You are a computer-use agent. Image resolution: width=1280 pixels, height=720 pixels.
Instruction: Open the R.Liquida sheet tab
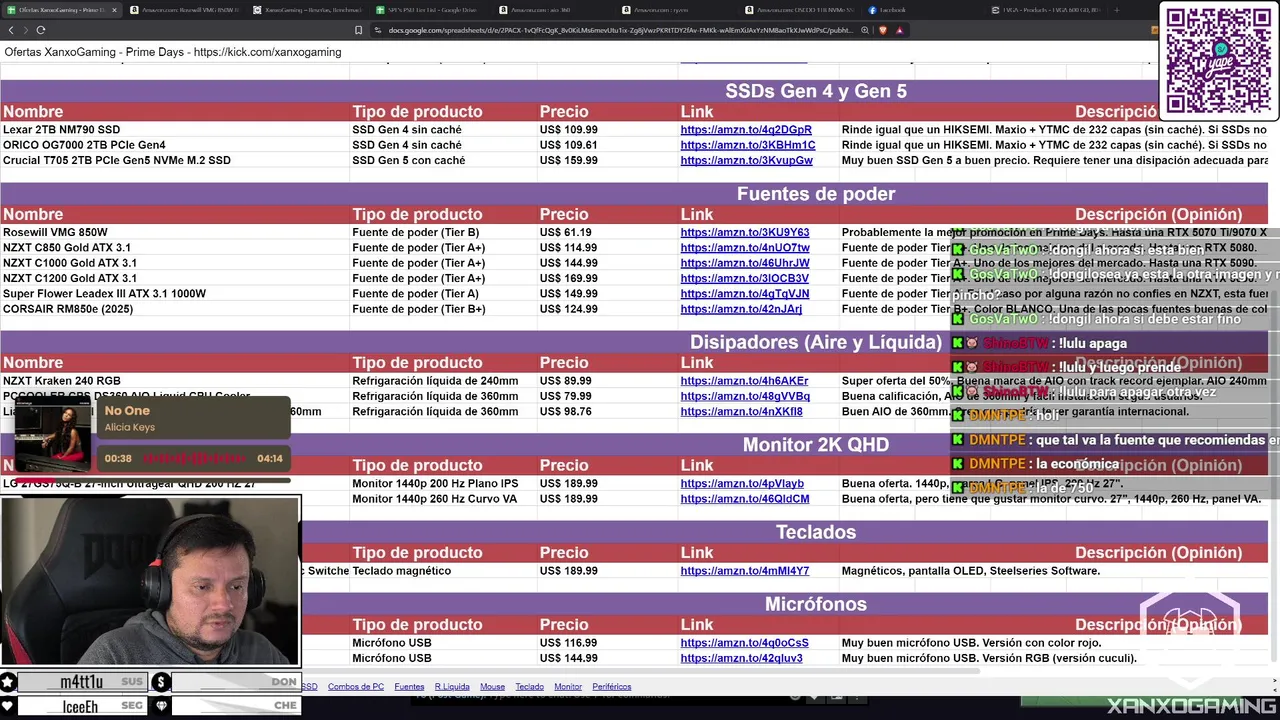pyautogui.click(x=452, y=687)
